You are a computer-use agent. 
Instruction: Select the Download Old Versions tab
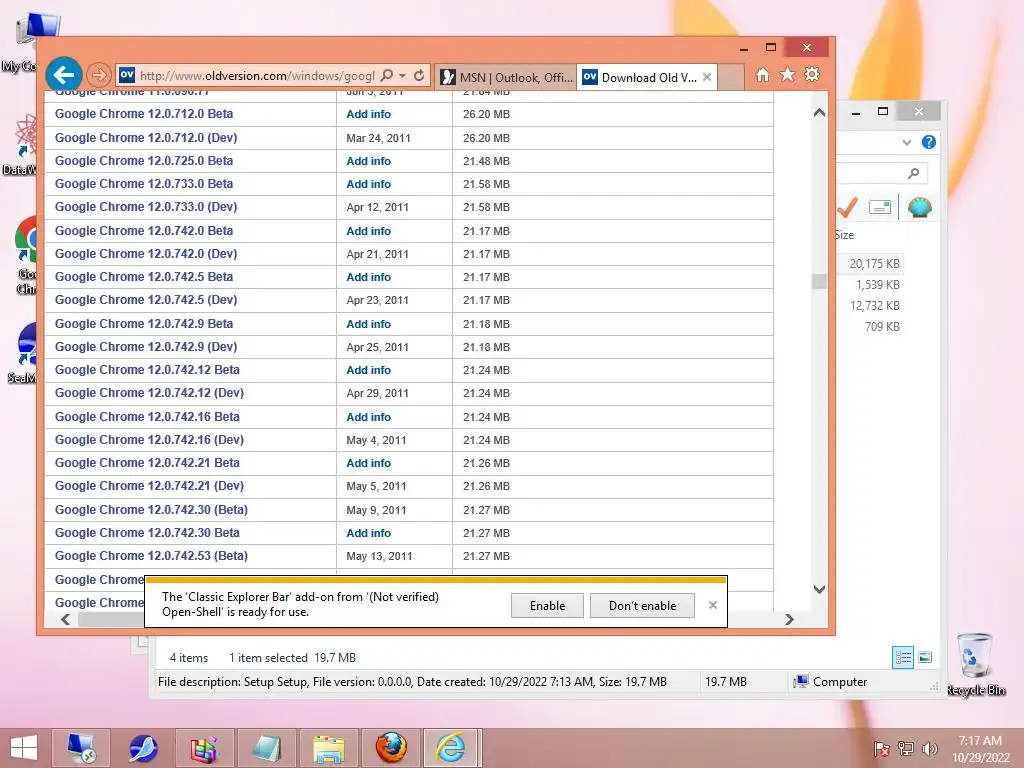pos(640,77)
